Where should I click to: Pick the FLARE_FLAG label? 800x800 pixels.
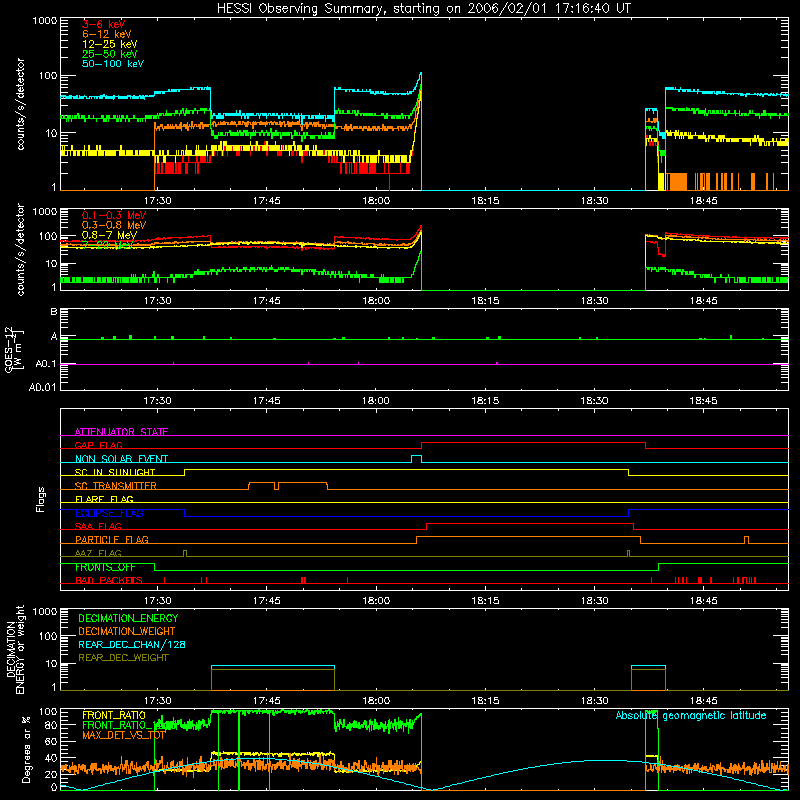click(104, 499)
